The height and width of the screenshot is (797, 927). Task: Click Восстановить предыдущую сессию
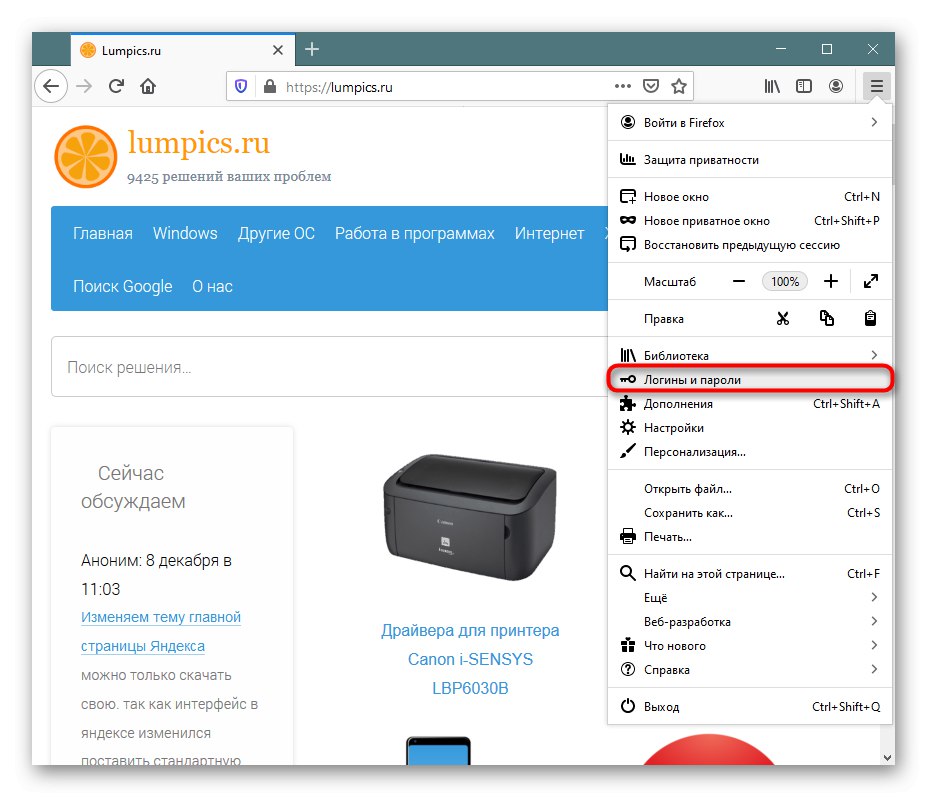coord(750,245)
